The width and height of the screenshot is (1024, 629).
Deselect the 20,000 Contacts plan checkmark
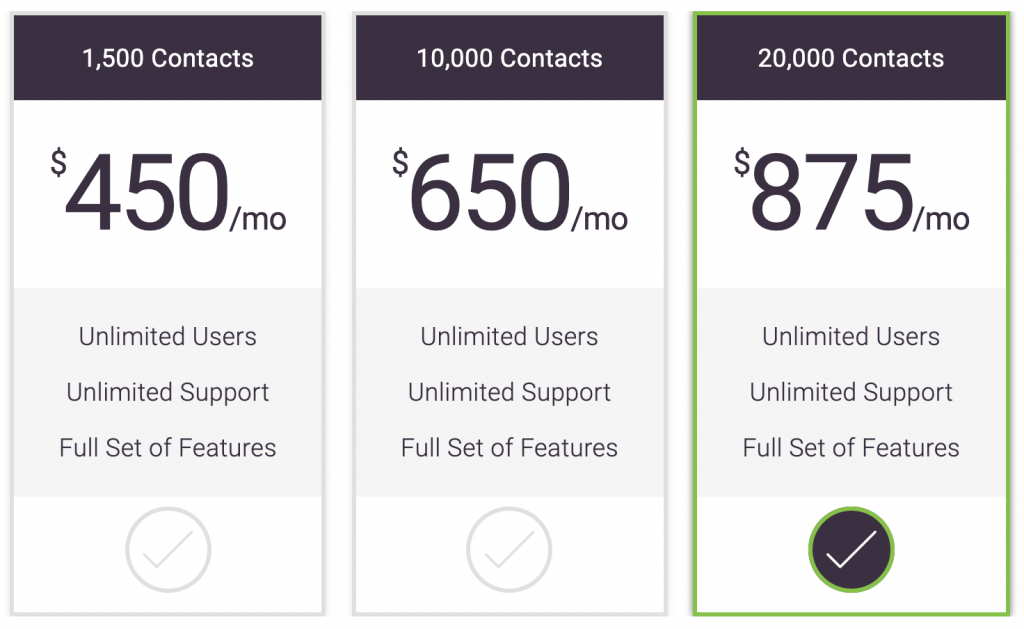click(x=851, y=550)
